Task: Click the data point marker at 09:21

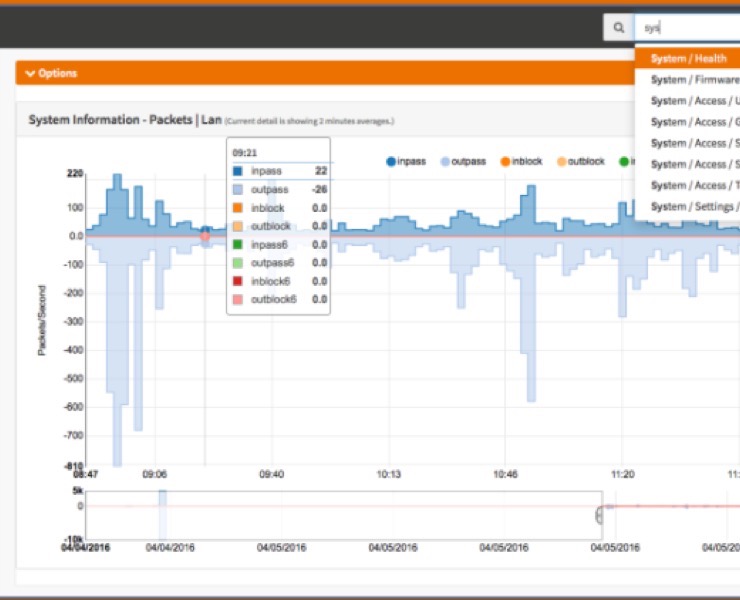Action: pyautogui.click(x=205, y=230)
